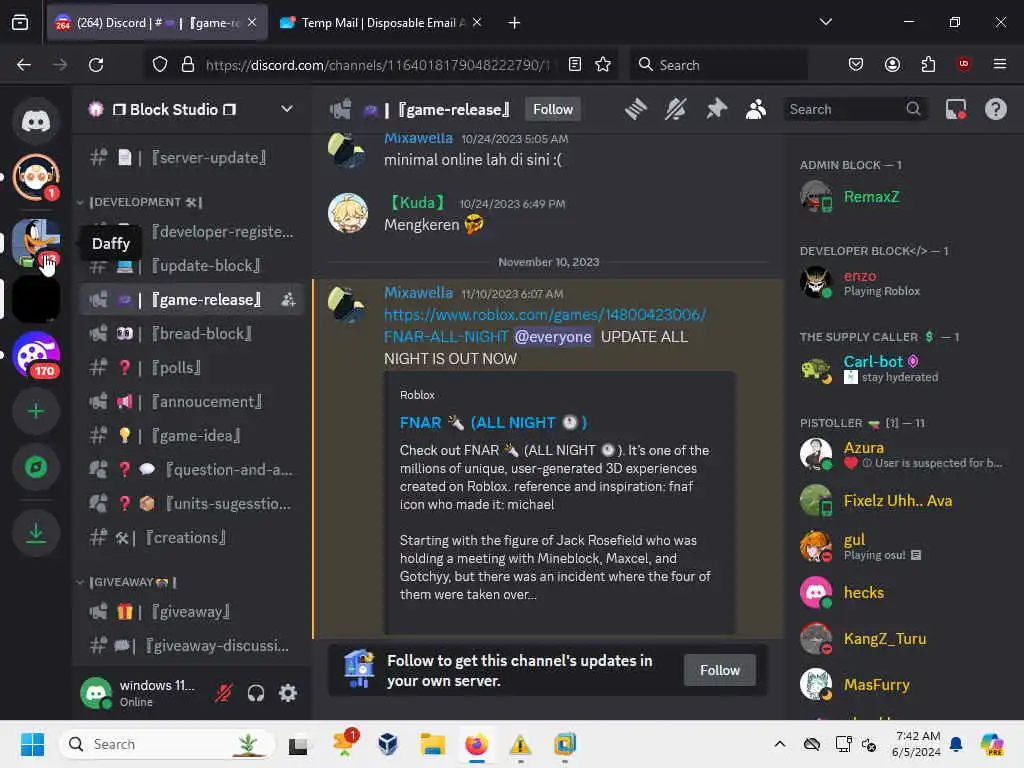Toggle the microphone mute icon
The image size is (1024, 768).
(x=224, y=693)
